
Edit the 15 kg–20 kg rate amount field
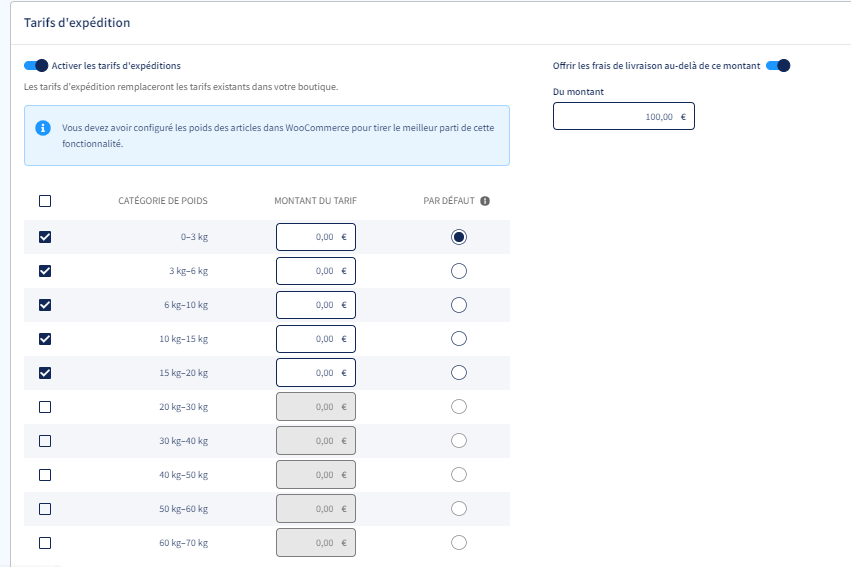pos(316,373)
